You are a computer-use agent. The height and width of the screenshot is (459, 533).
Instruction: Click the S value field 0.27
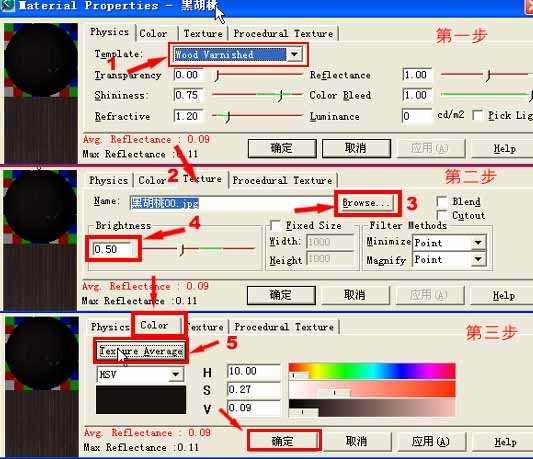(x=254, y=389)
